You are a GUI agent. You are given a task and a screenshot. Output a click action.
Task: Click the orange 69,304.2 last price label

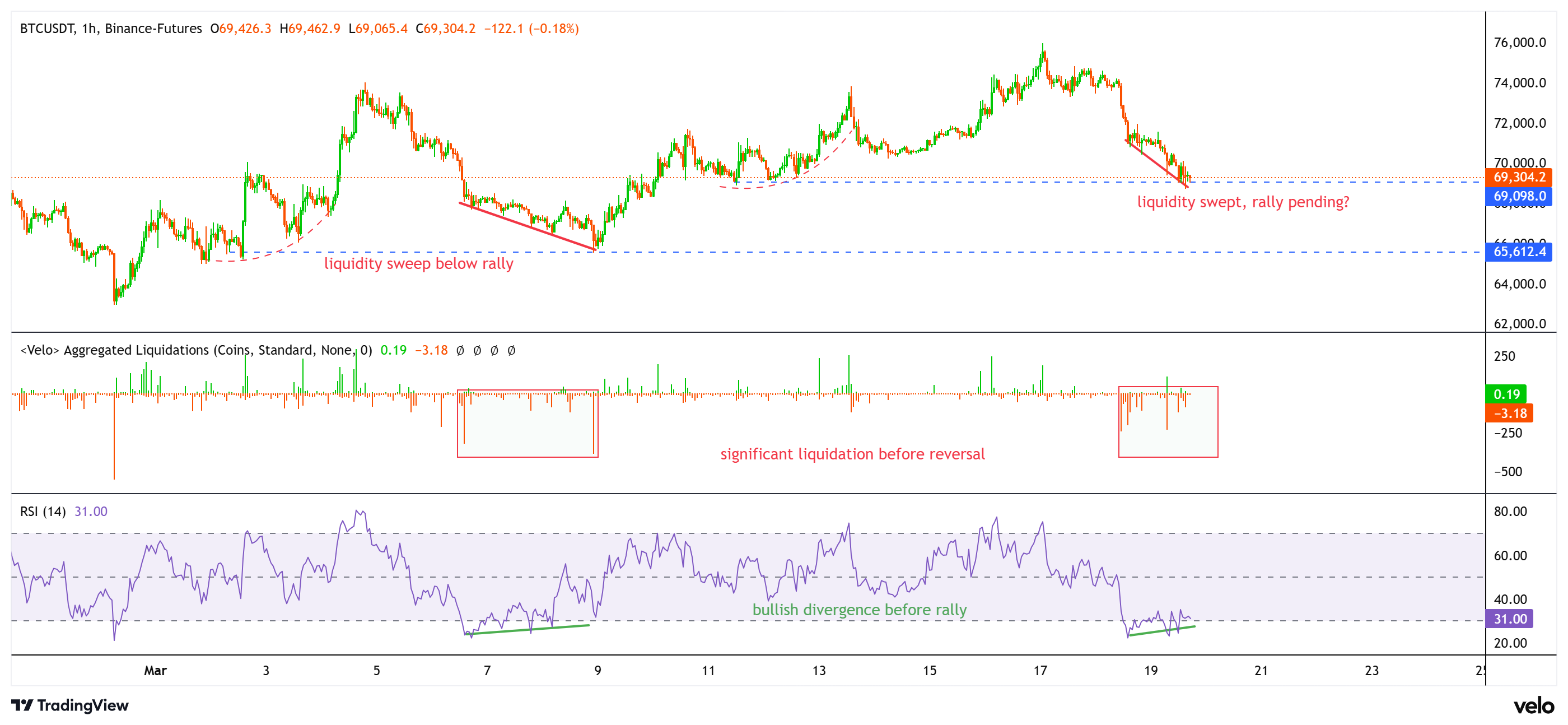click(1519, 179)
